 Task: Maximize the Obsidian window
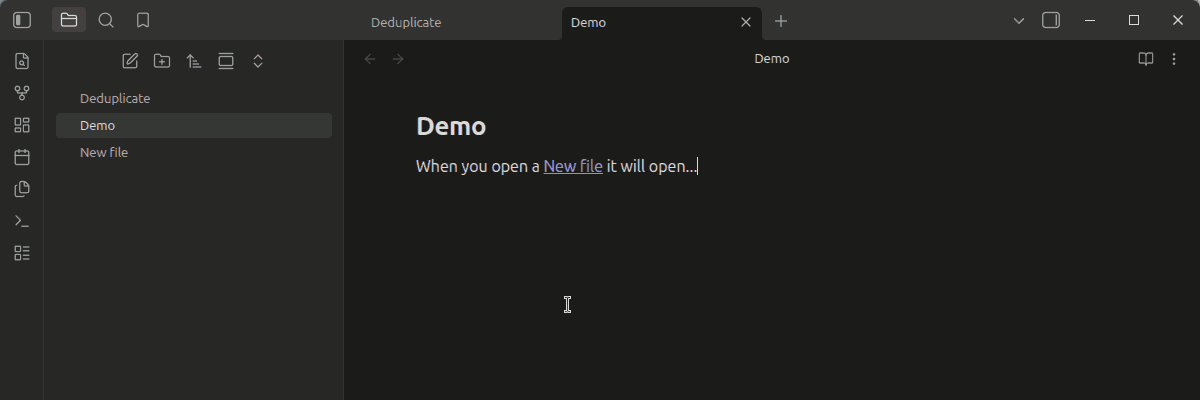[1134, 20]
